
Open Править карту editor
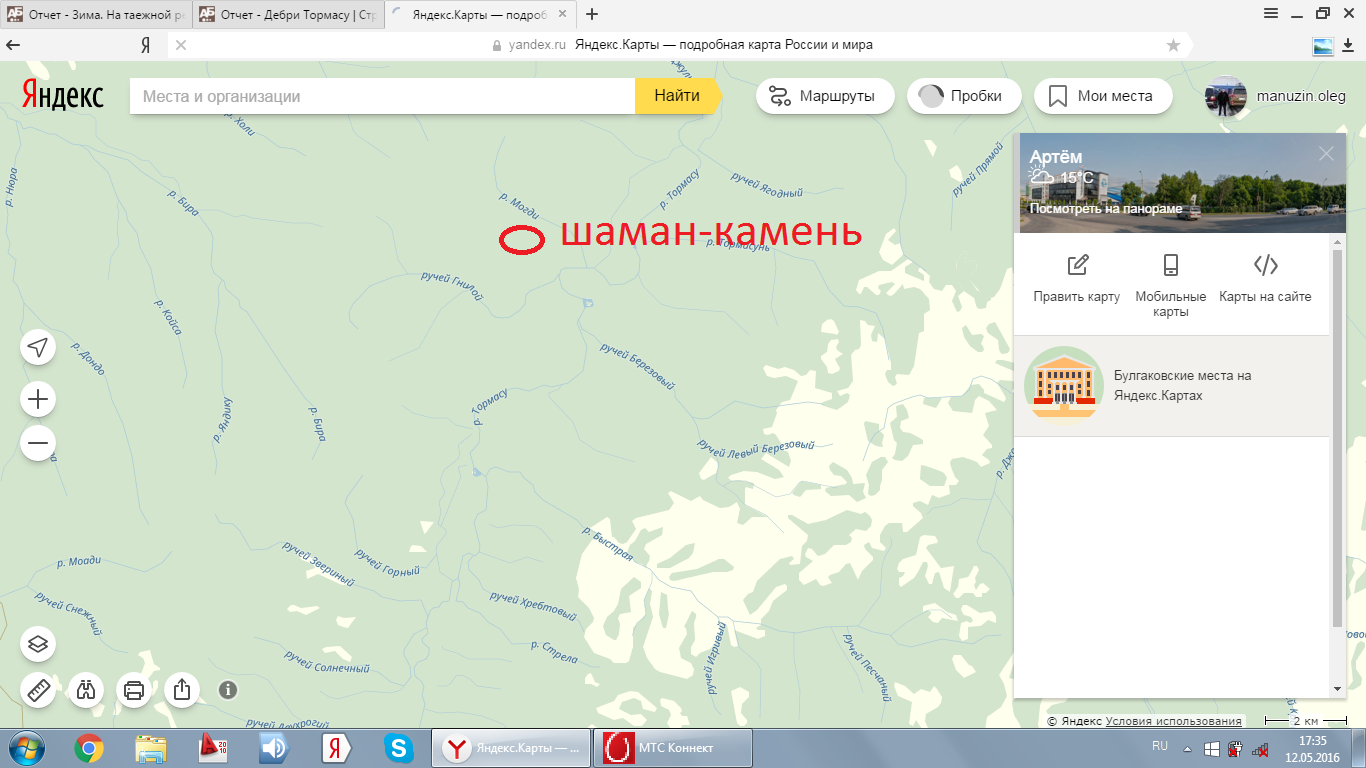1077,278
